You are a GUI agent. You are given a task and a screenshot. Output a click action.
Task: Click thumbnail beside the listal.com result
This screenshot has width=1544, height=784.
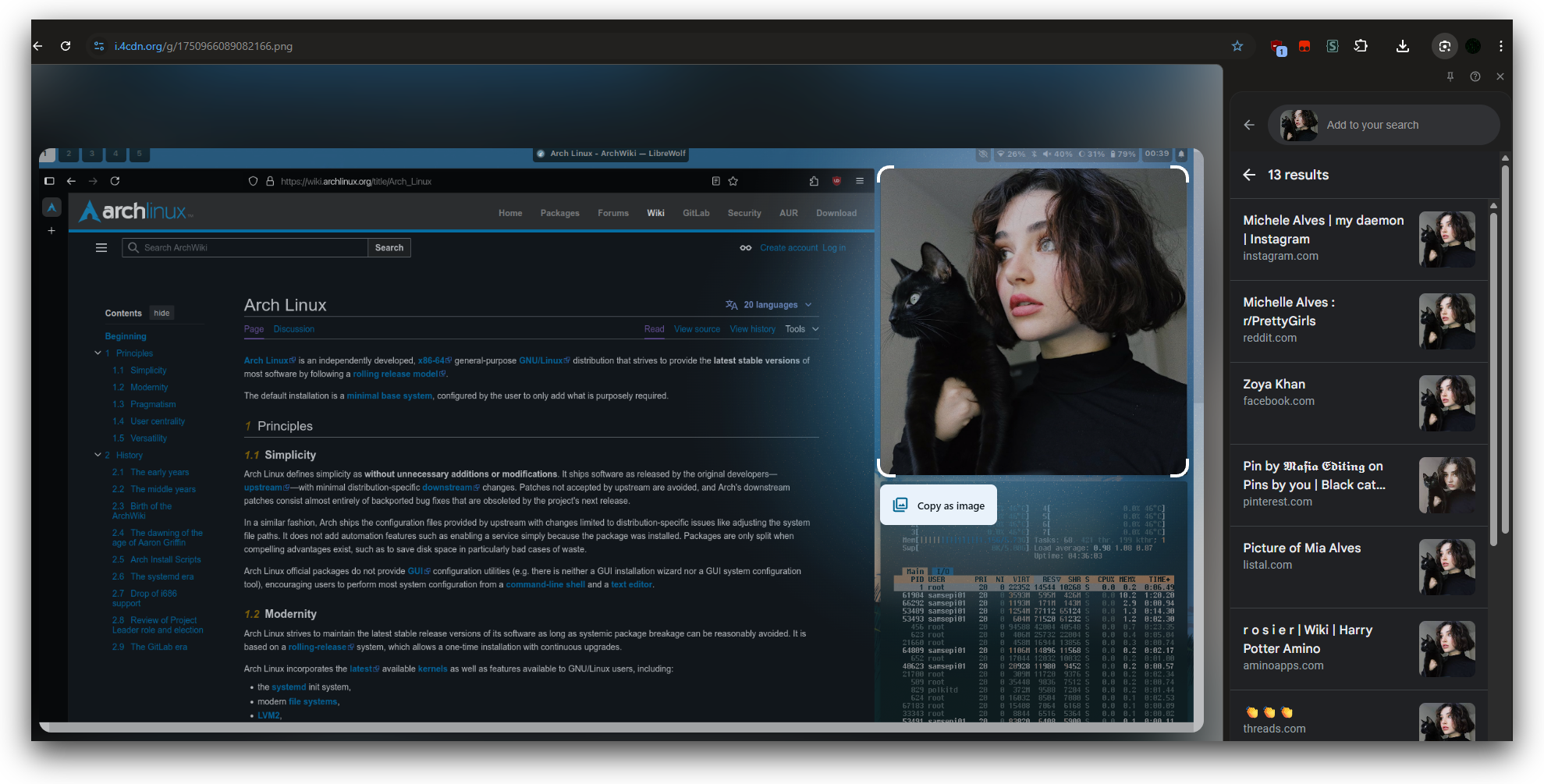click(x=1446, y=567)
